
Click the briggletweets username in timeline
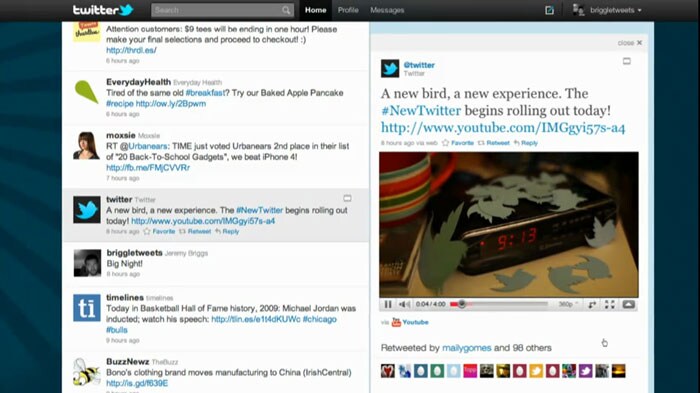coord(134,253)
